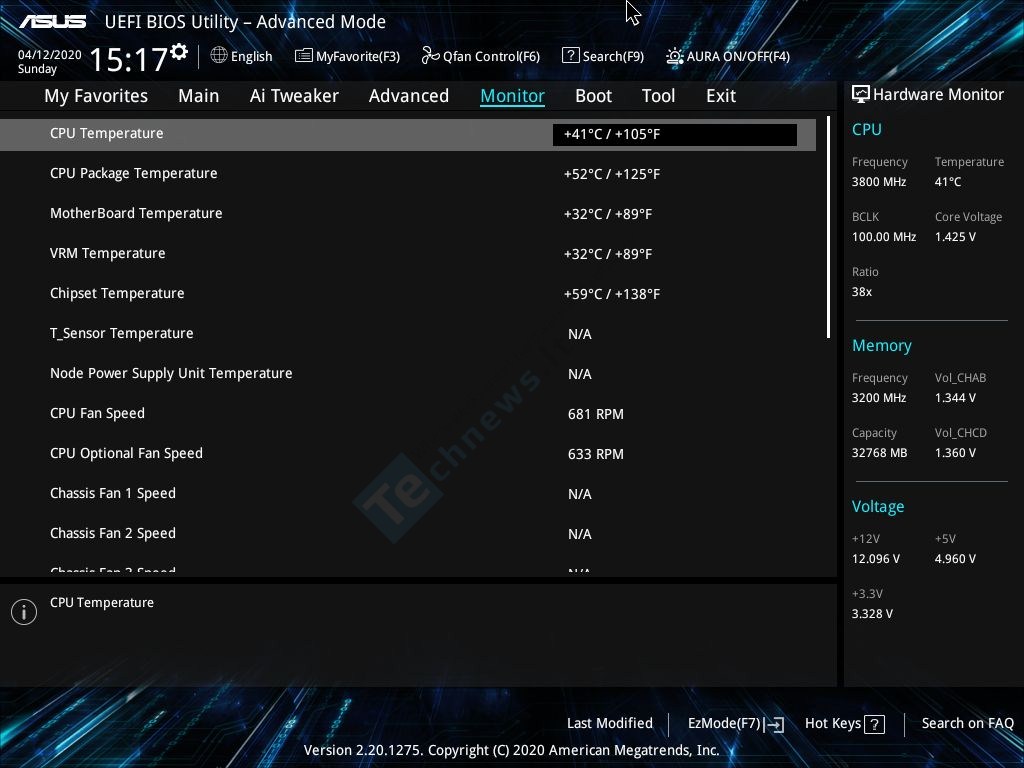This screenshot has width=1024, height=768.
Task: Click the 100.00 MHz BCLK value
Action: click(884, 236)
